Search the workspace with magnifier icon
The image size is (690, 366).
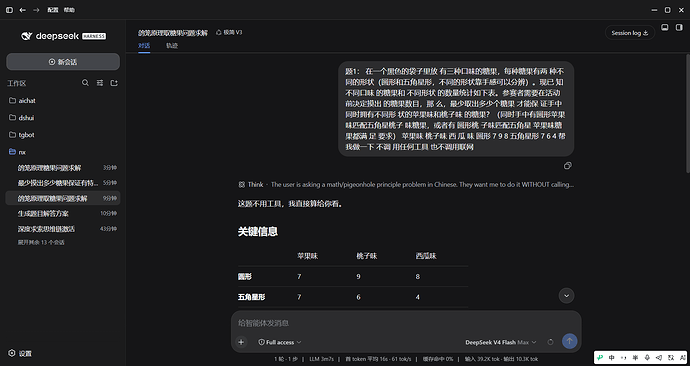(x=85, y=83)
